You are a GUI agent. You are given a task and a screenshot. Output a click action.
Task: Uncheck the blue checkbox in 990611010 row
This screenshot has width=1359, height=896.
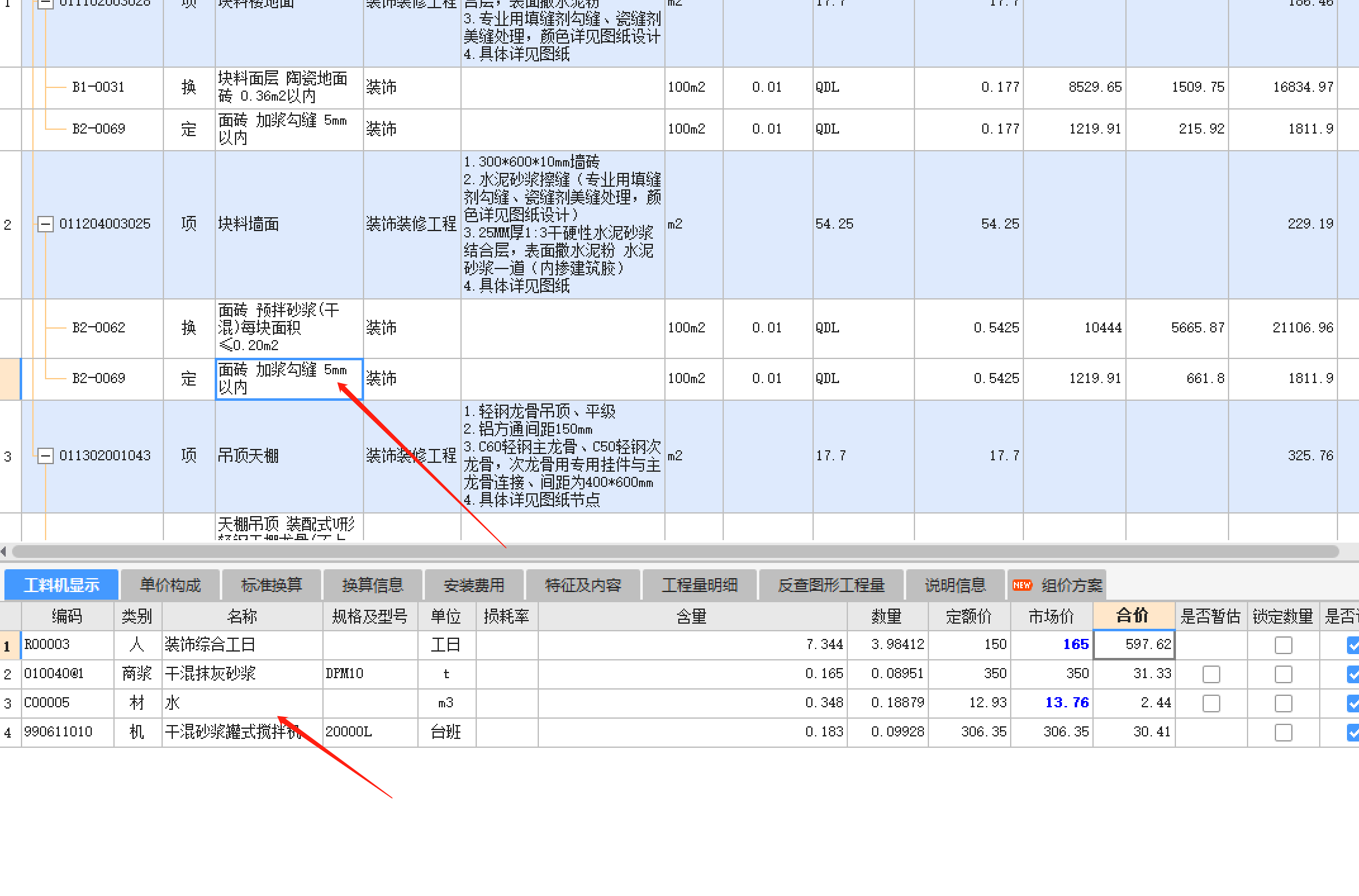tap(1353, 733)
